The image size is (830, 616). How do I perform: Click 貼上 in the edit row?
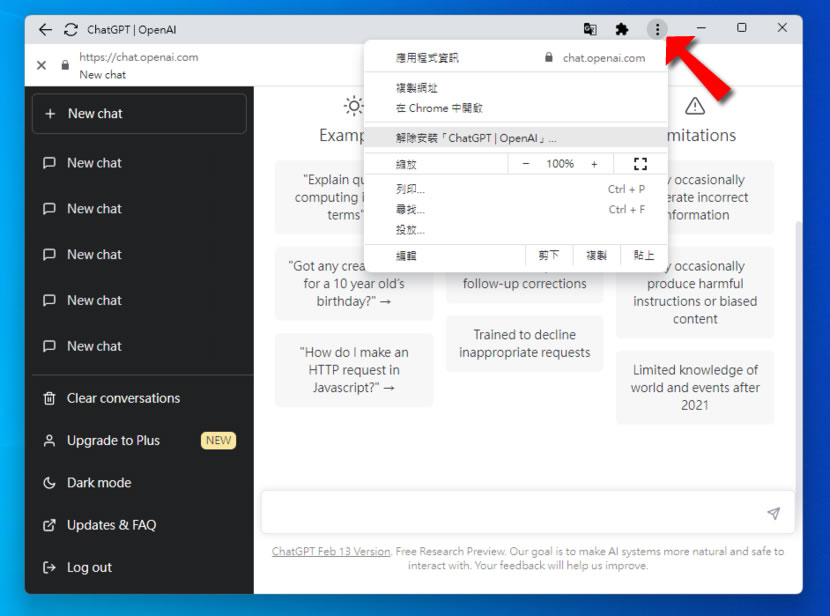click(644, 255)
